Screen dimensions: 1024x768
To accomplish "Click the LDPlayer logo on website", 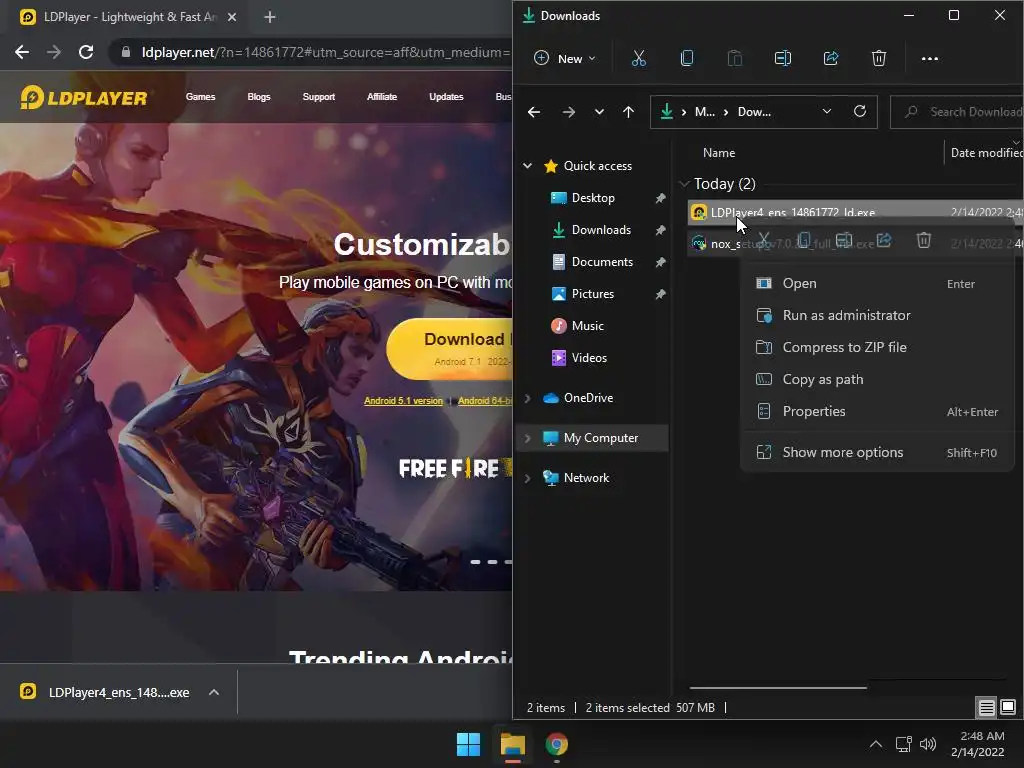I will 84,97.
